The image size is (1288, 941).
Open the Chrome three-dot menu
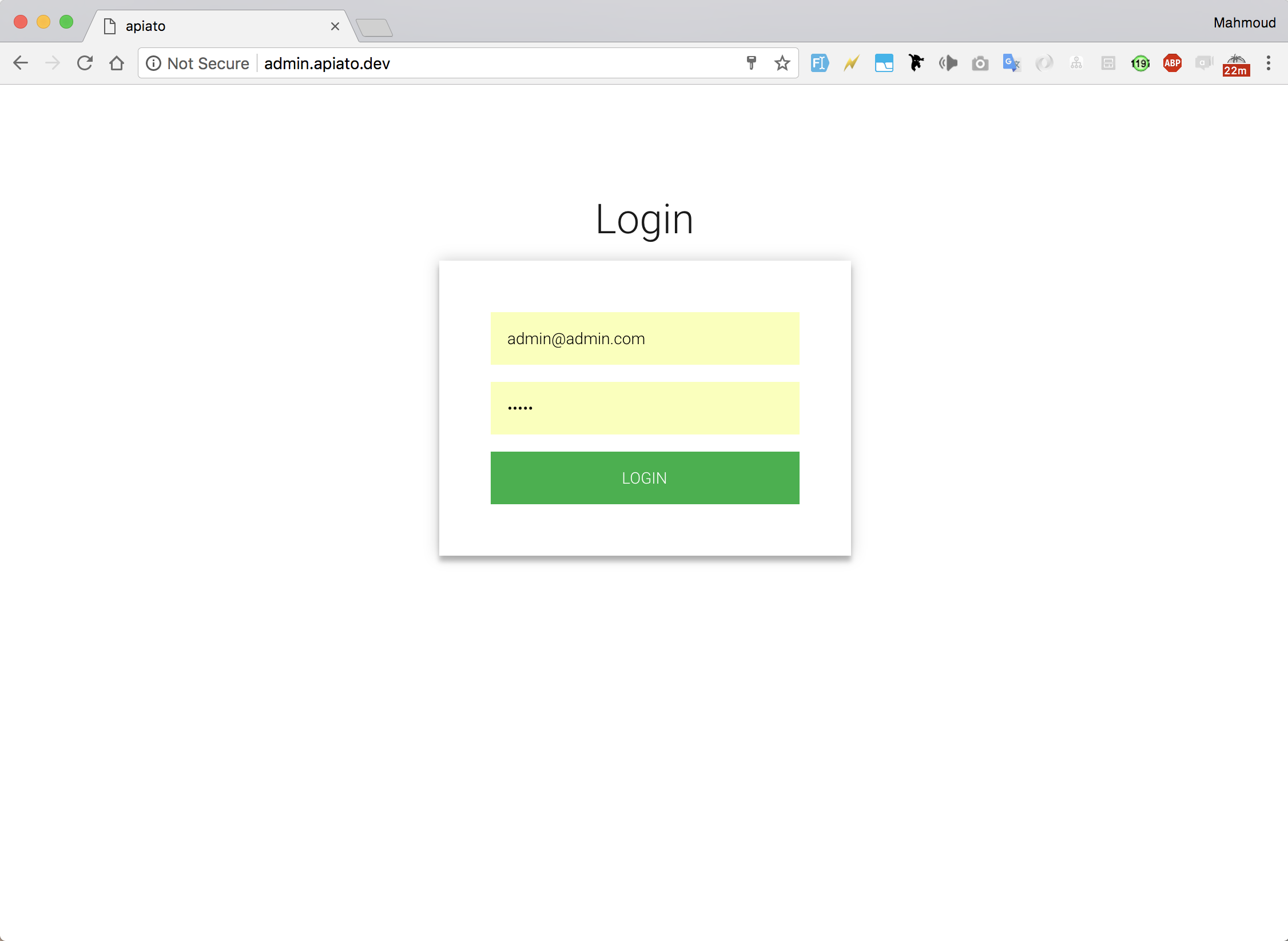(1268, 63)
